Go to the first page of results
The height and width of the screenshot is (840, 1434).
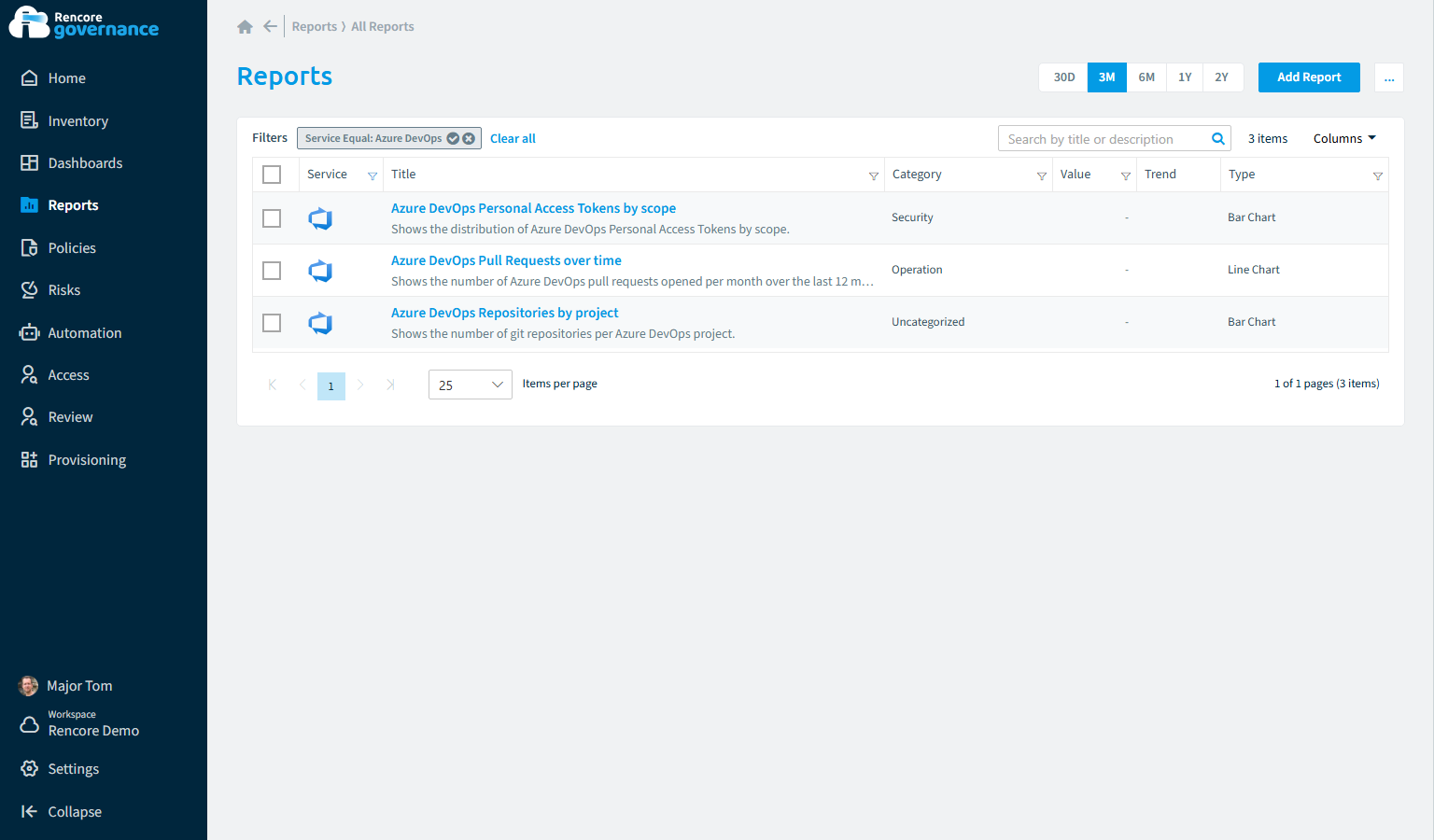[273, 385]
